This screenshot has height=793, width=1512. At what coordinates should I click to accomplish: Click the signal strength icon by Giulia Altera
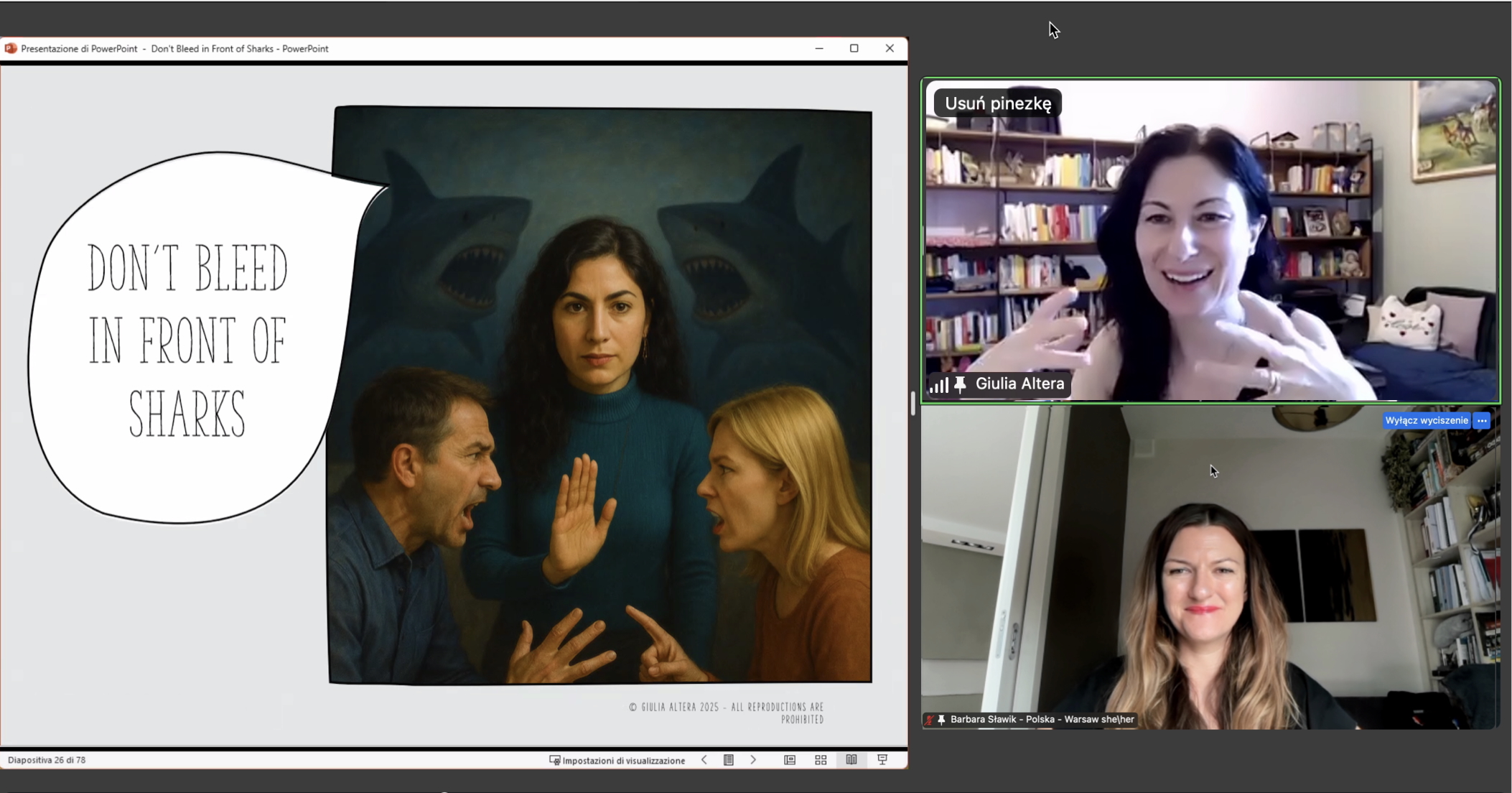pyautogui.click(x=939, y=384)
